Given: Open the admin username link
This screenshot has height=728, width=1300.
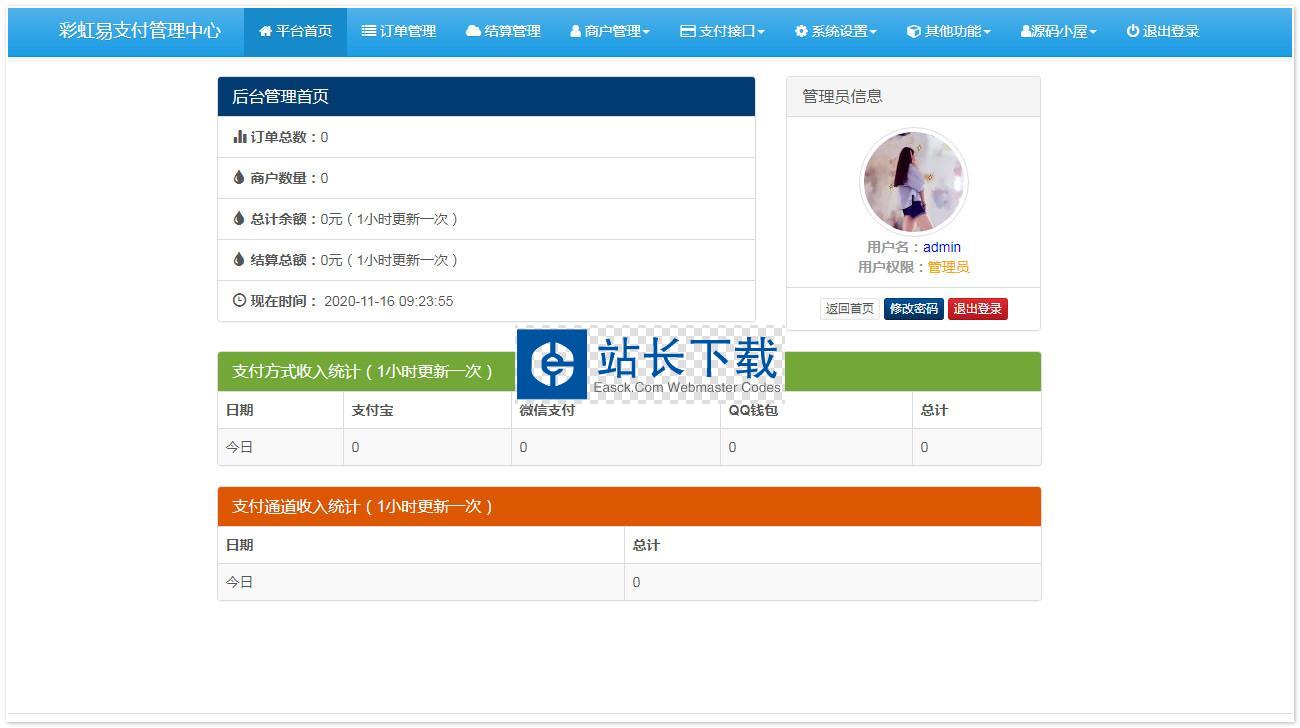Looking at the screenshot, I should (x=942, y=247).
